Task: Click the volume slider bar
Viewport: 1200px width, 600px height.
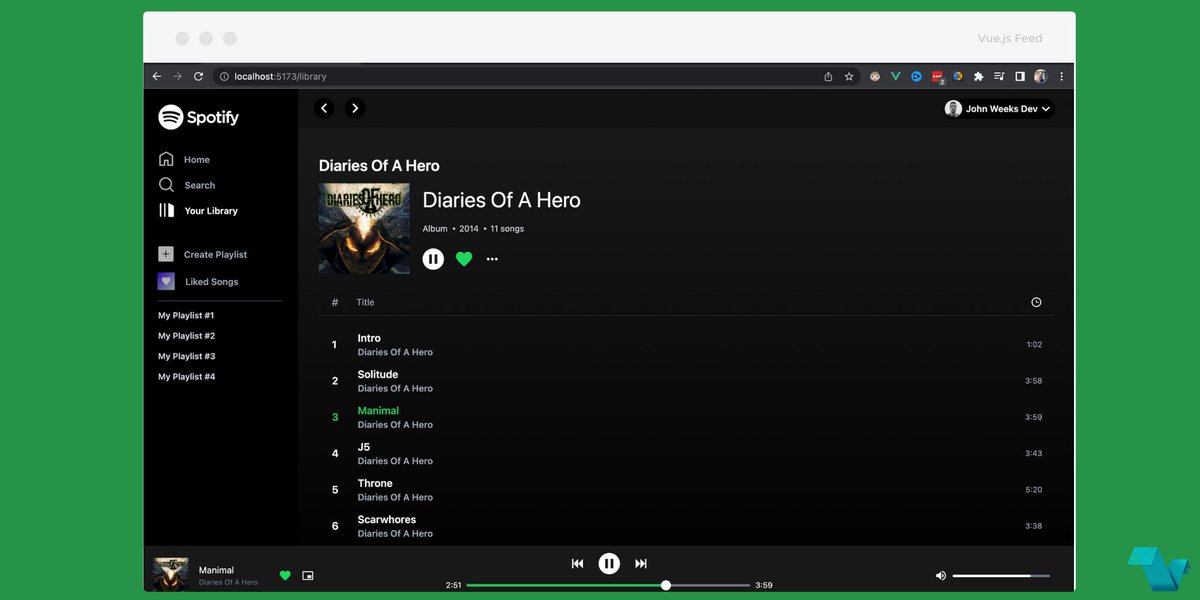Action: (x=1001, y=576)
